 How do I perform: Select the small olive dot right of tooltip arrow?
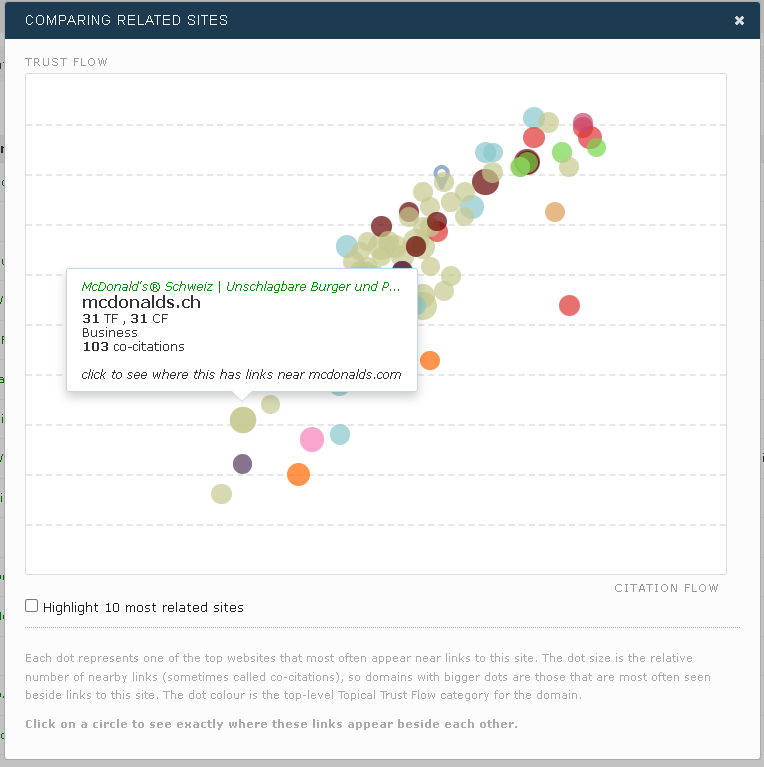pyautogui.click(x=270, y=404)
